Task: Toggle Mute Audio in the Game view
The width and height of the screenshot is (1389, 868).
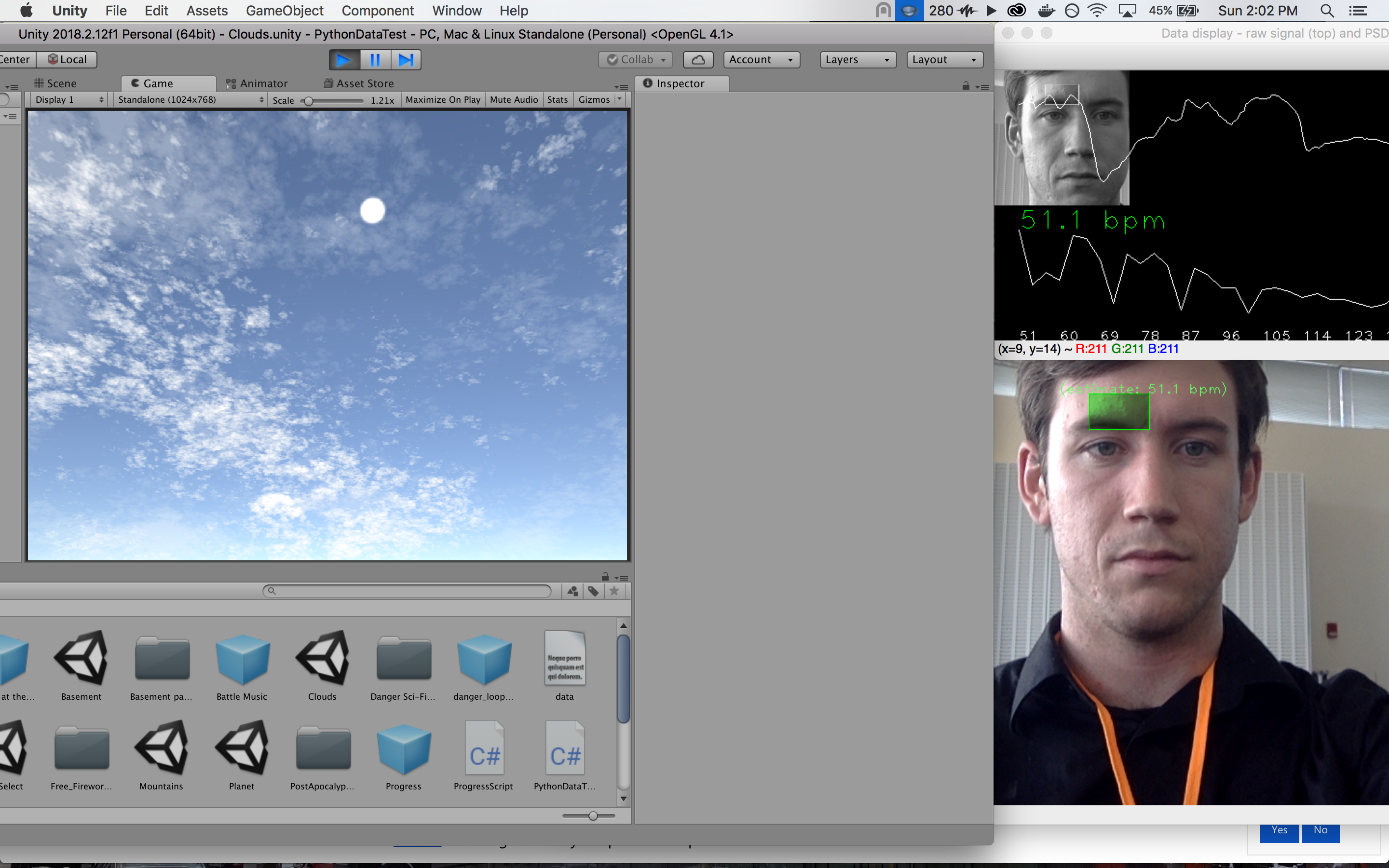Action: click(x=514, y=100)
